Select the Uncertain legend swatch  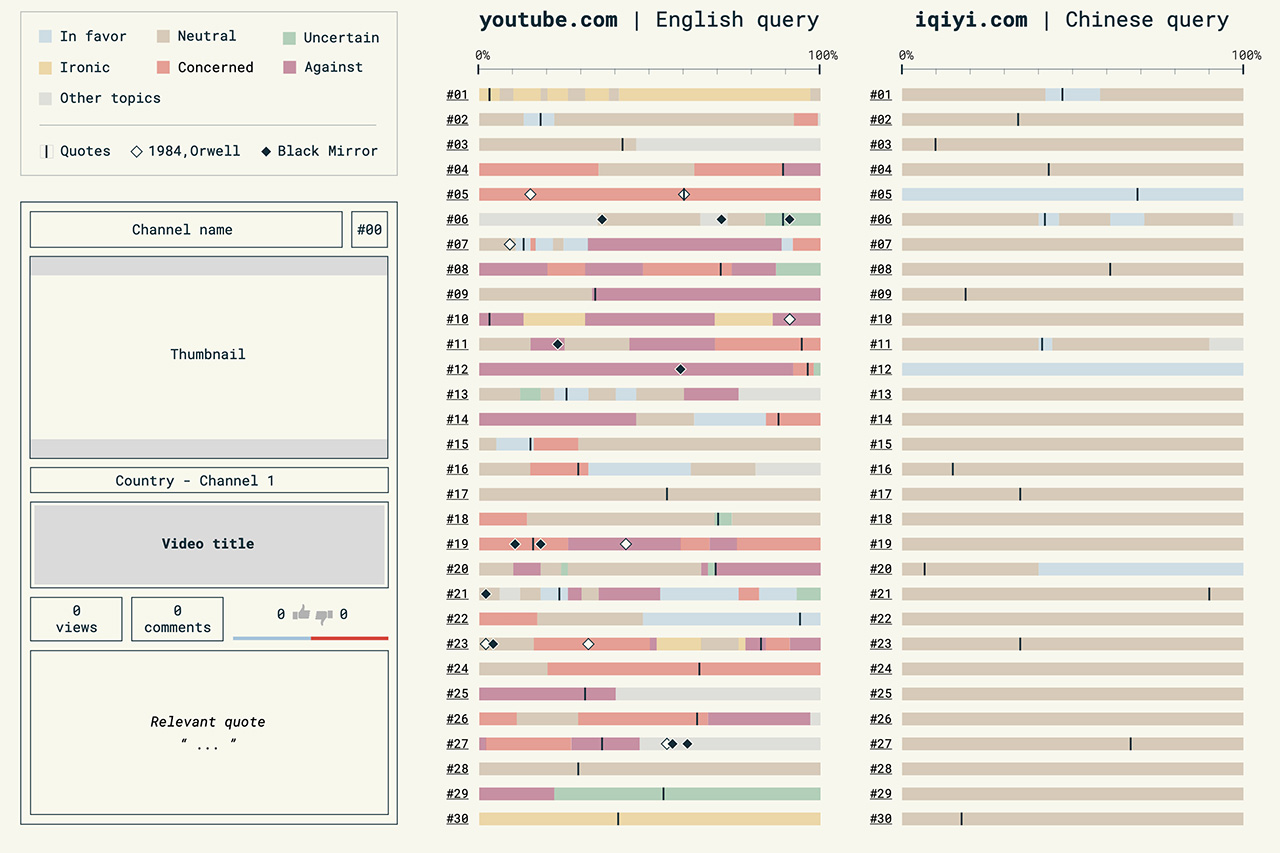289,38
